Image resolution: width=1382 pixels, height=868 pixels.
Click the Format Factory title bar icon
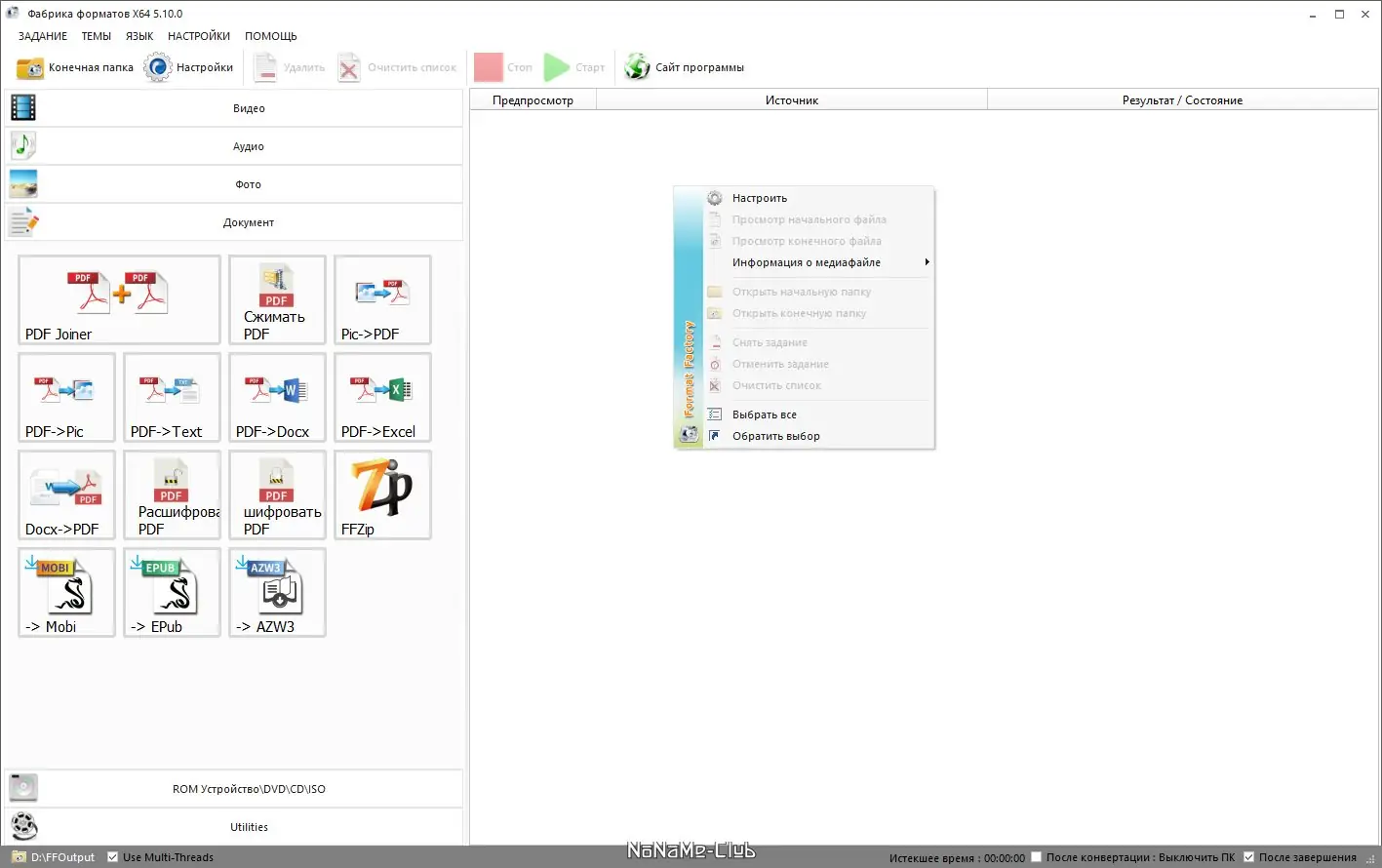tap(13, 14)
